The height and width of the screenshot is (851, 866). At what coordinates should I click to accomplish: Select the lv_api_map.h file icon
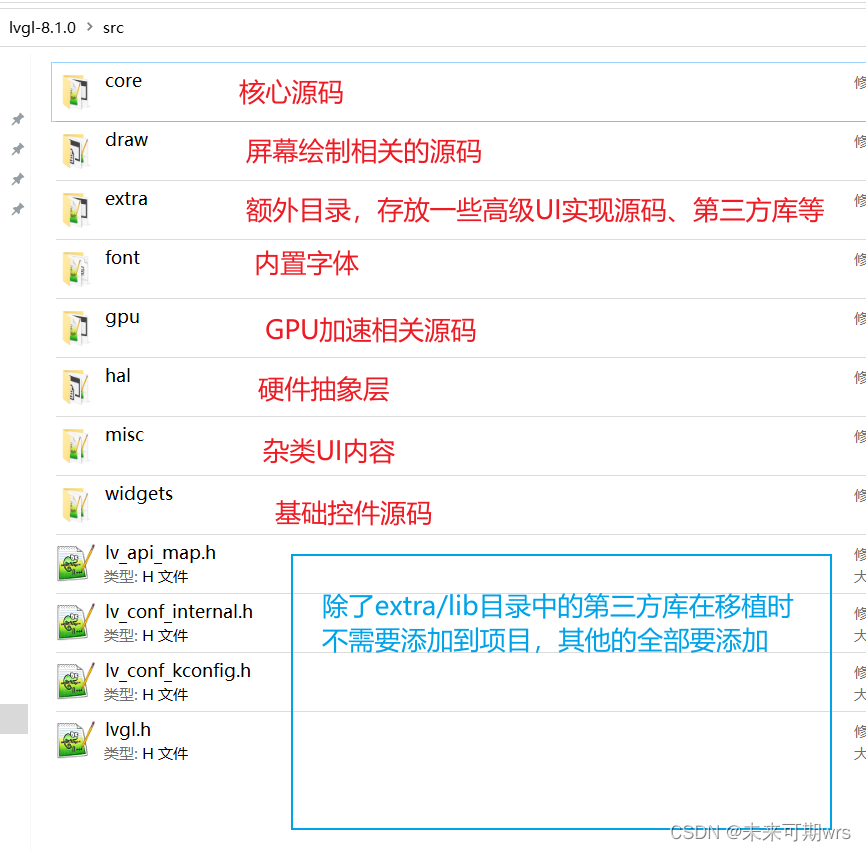[76, 563]
